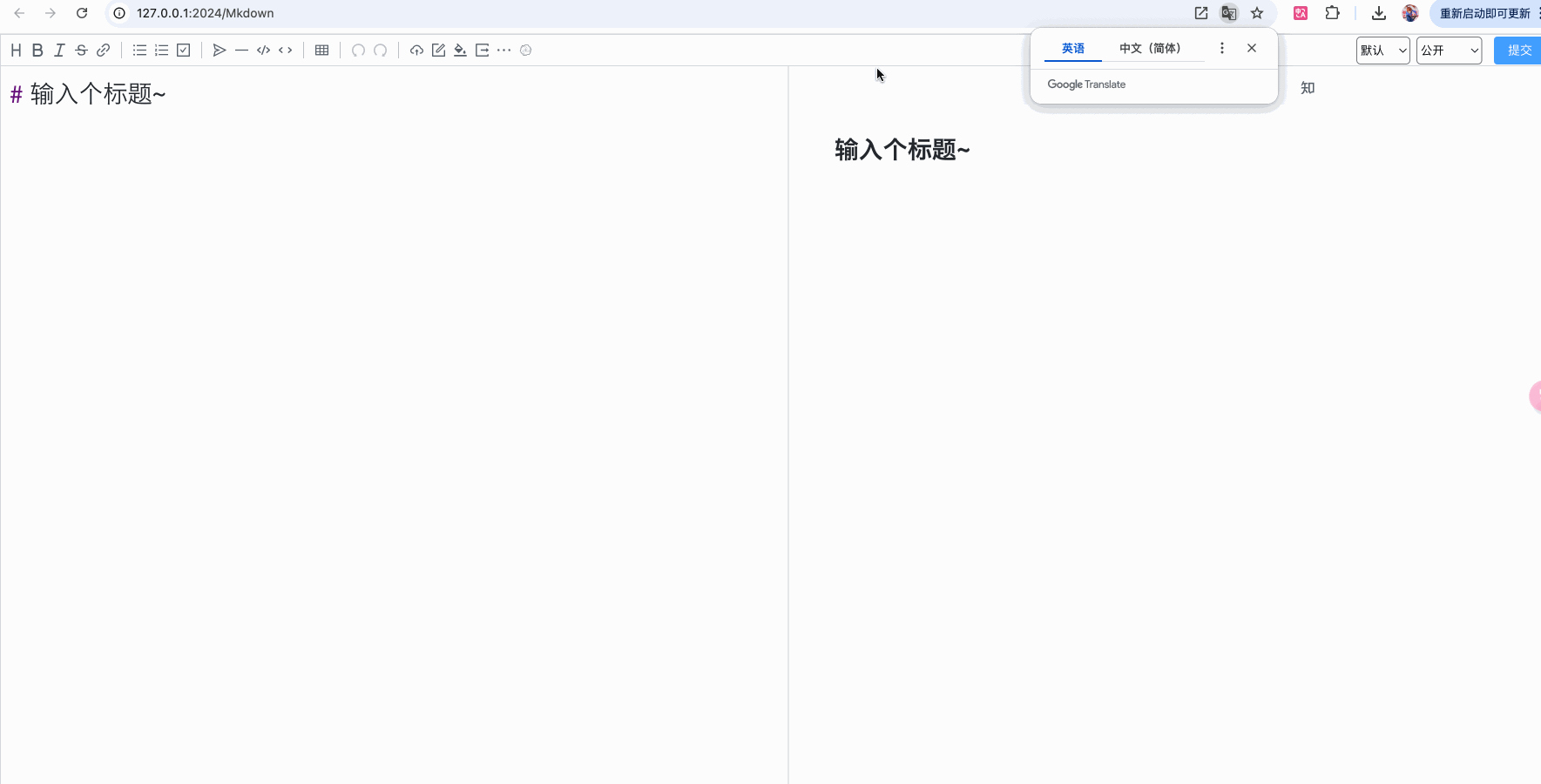Insert inline code with the <> icon
Viewport: 1541px width, 784px height.
285,51
